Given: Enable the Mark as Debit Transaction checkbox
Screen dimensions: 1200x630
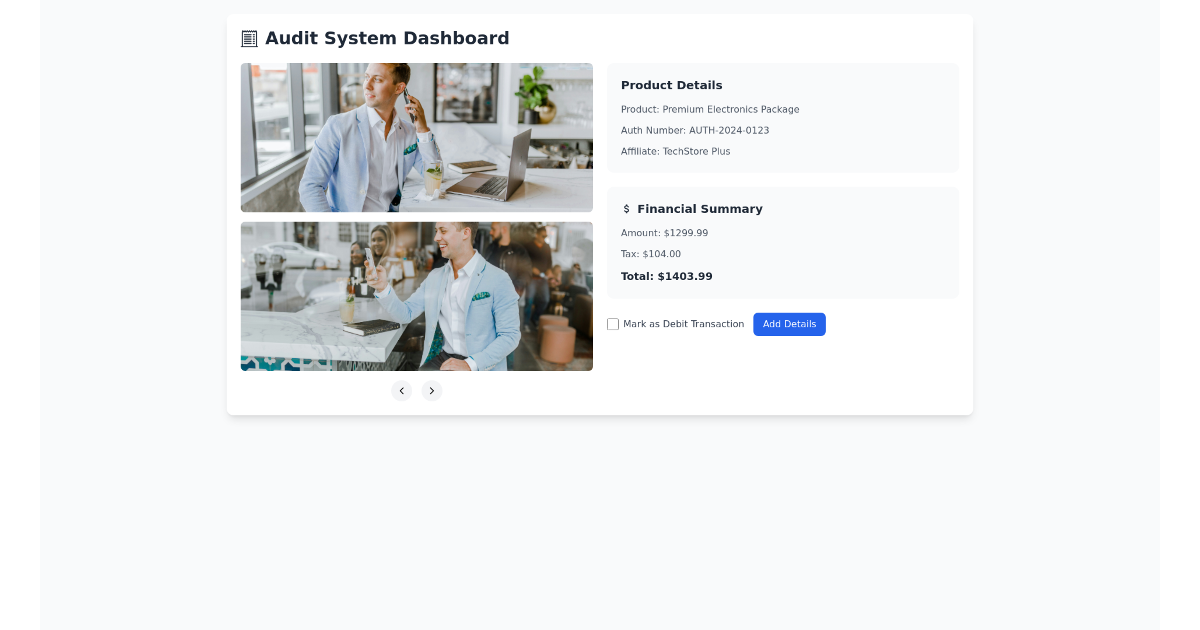Looking at the screenshot, I should coord(613,324).
